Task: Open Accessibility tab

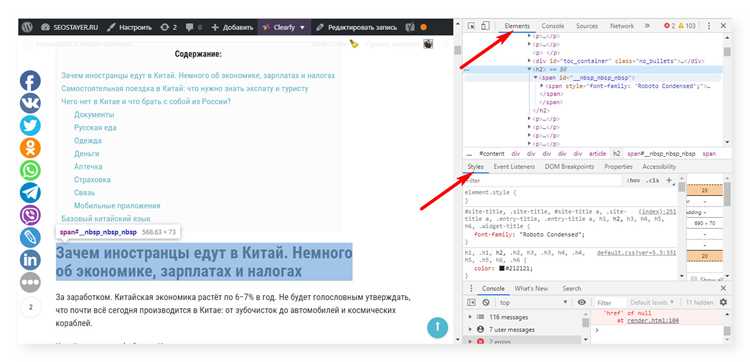Action: [659, 167]
